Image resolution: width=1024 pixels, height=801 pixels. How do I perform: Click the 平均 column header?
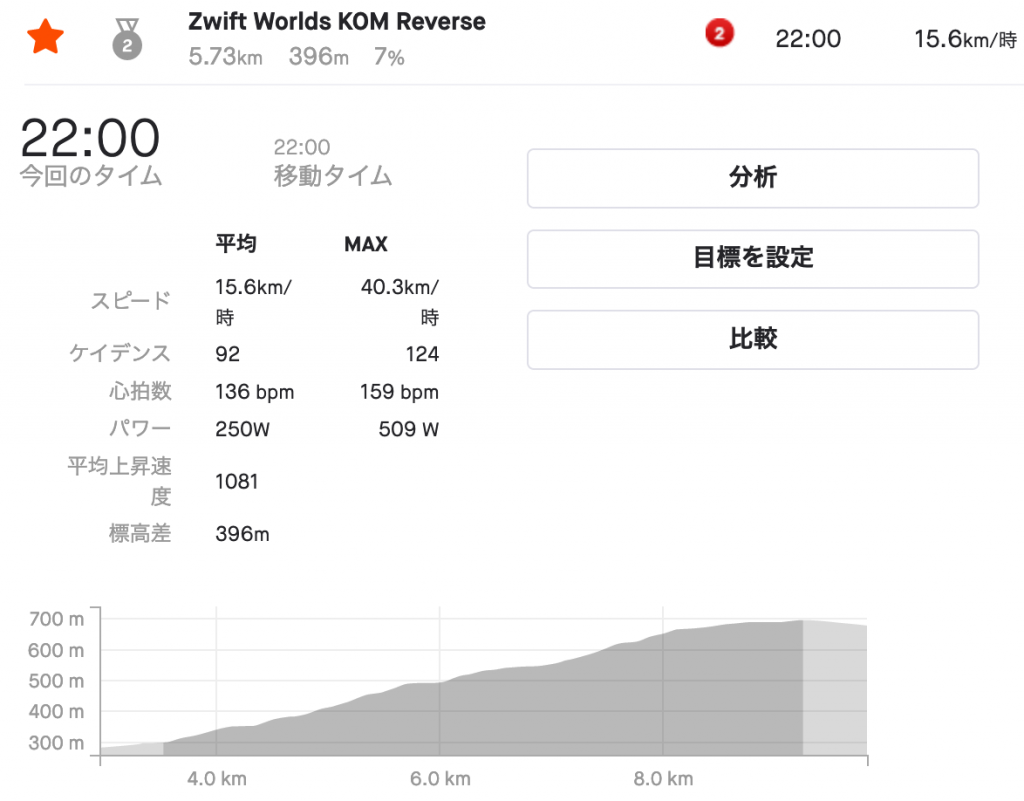(x=236, y=244)
